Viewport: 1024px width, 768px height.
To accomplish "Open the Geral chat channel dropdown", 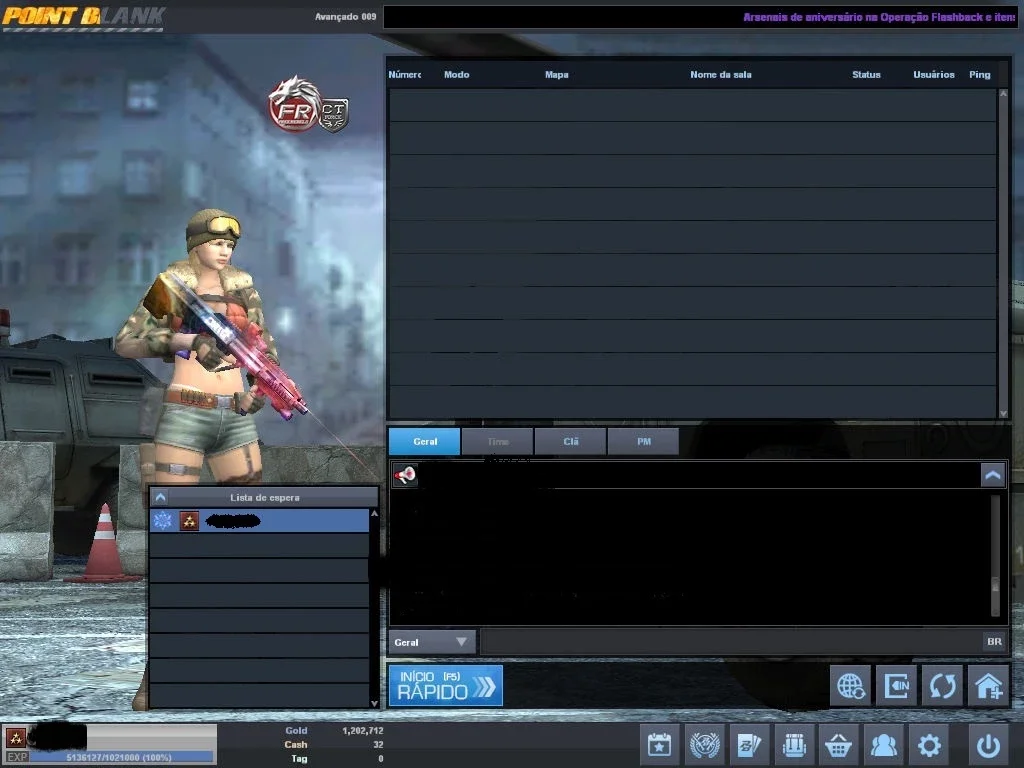I will pyautogui.click(x=432, y=642).
